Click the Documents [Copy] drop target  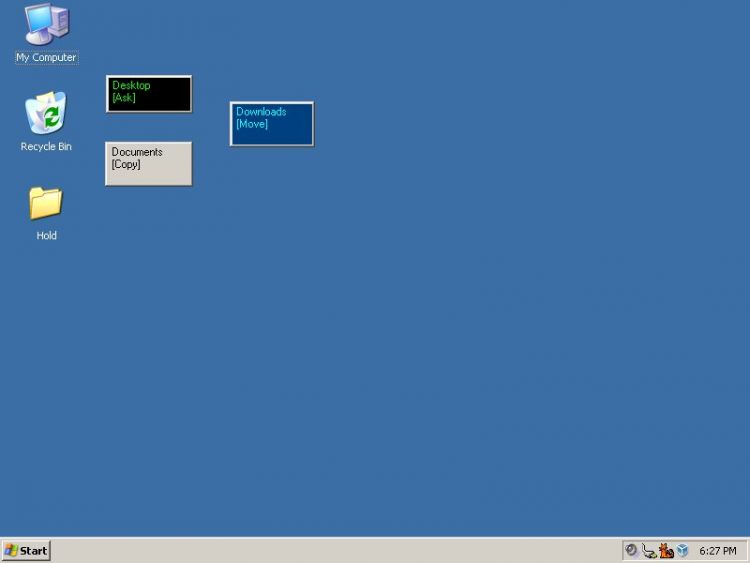[x=149, y=164]
